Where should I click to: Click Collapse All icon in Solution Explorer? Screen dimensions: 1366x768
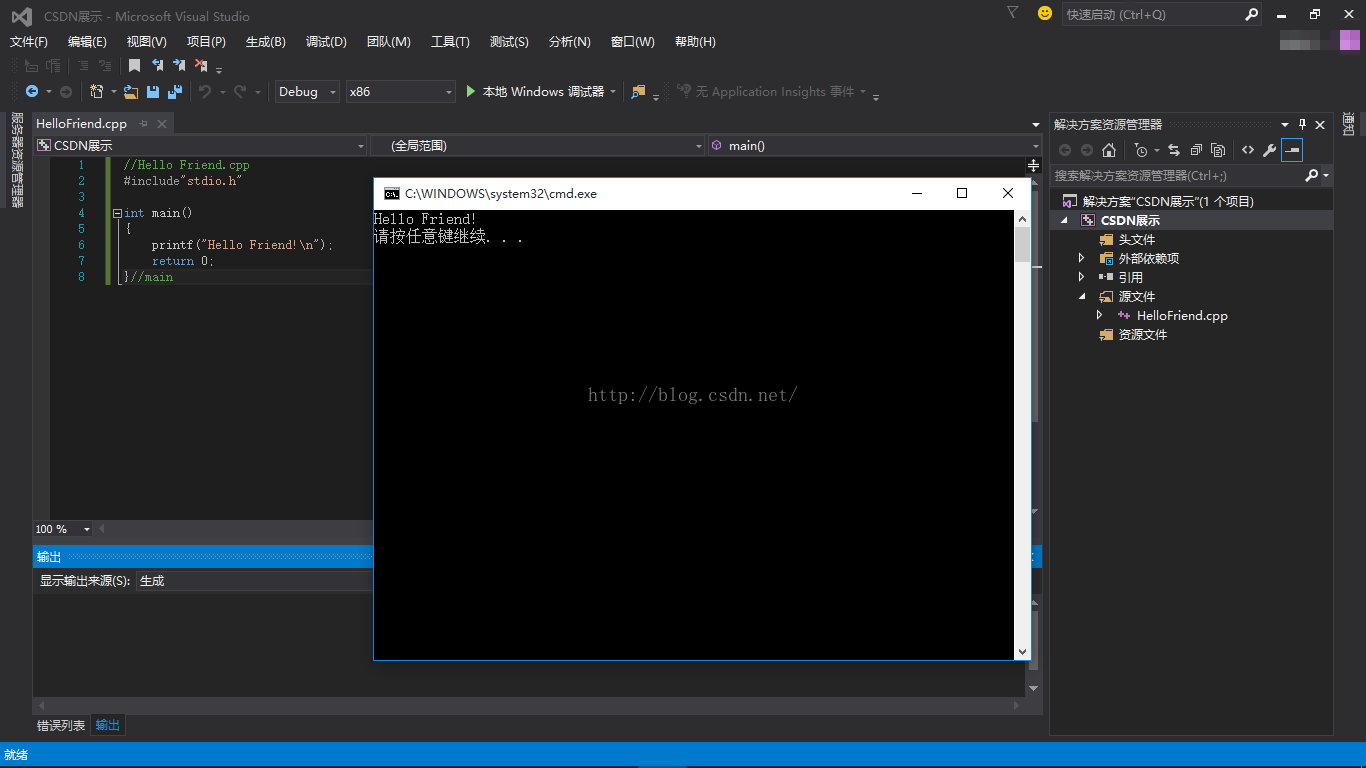point(1196,150)
